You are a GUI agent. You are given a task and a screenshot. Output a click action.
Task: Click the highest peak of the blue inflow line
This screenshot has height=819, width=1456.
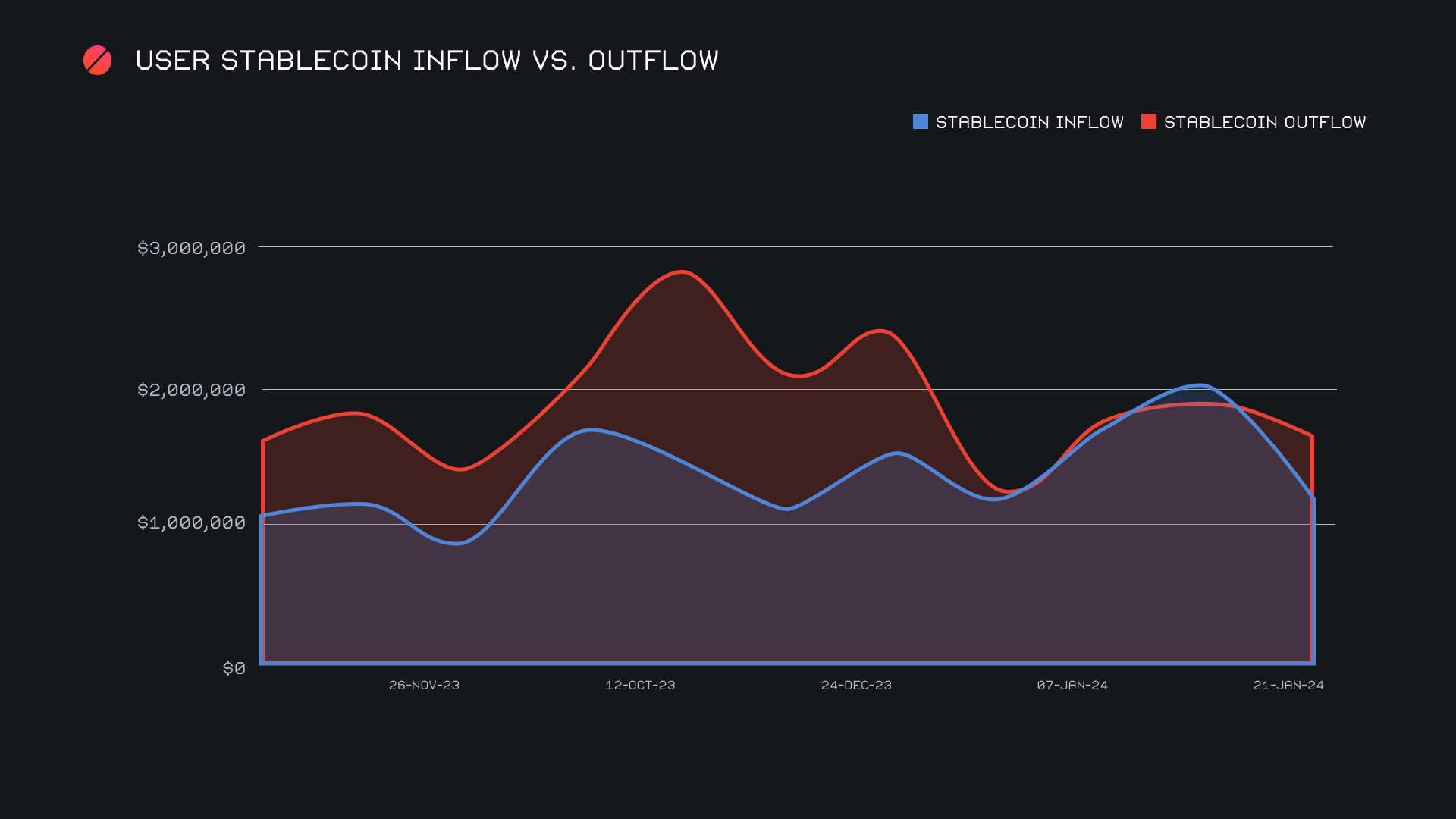click(1200, 385)
